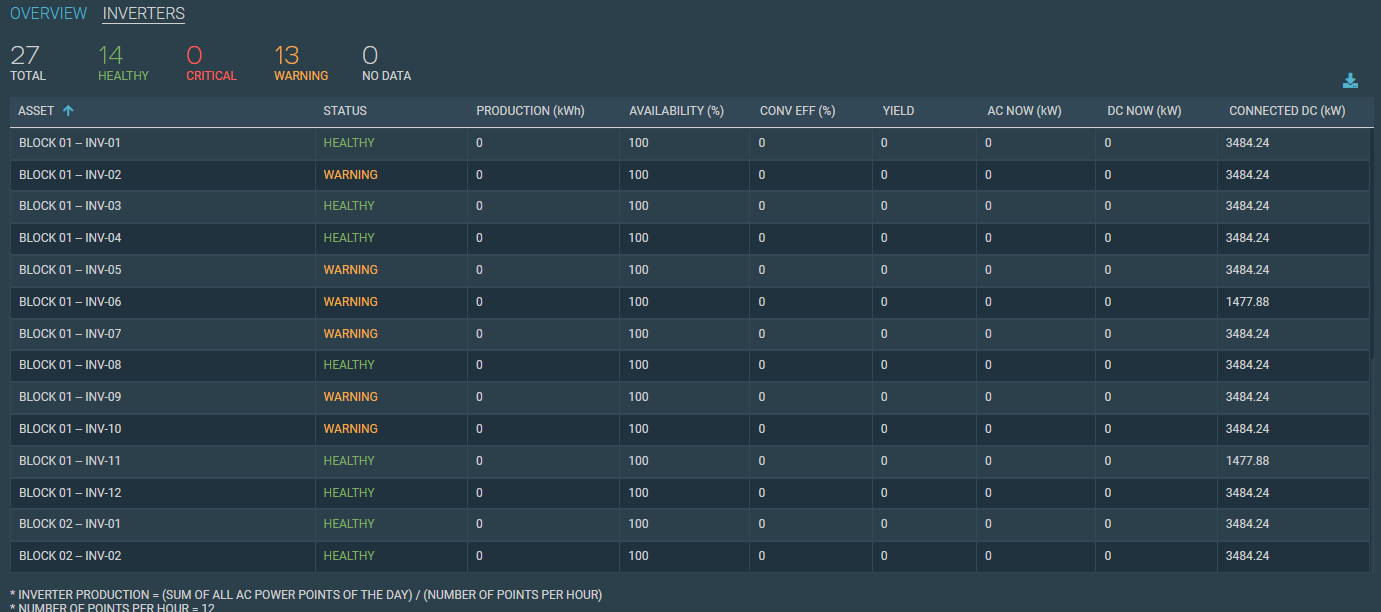The width and height of the screenshot is (1381, 612).
Task: Filter by 13 WARNING inverters
Action: 301,63
